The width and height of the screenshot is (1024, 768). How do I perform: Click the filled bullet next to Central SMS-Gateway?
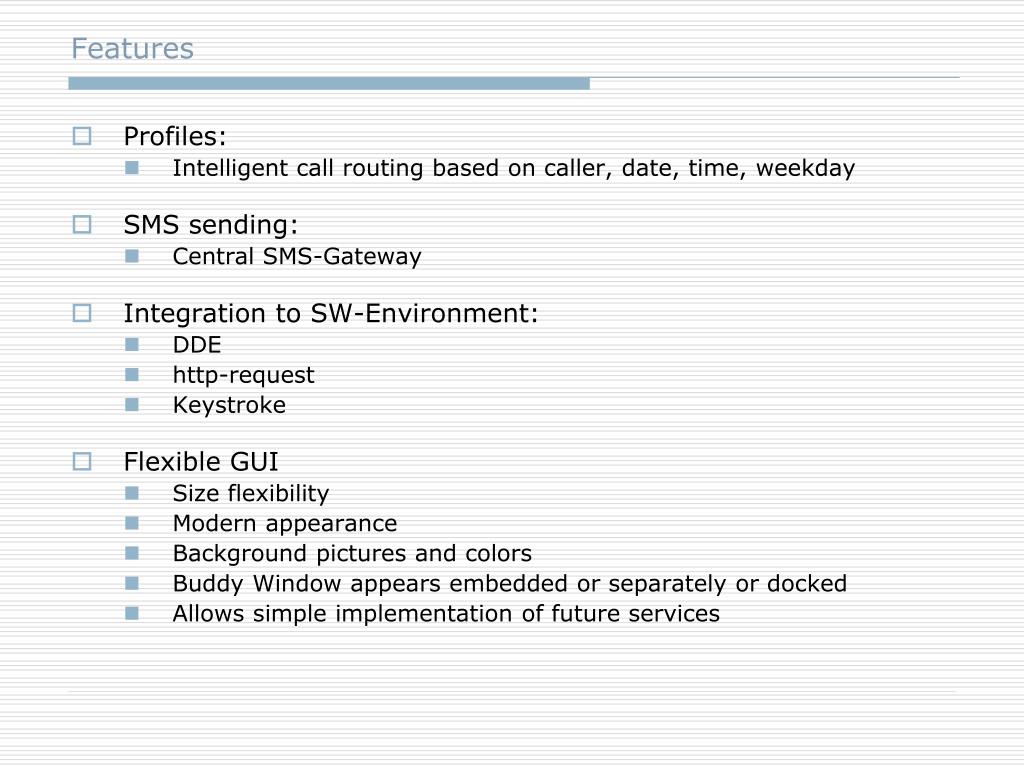(132, 256)
